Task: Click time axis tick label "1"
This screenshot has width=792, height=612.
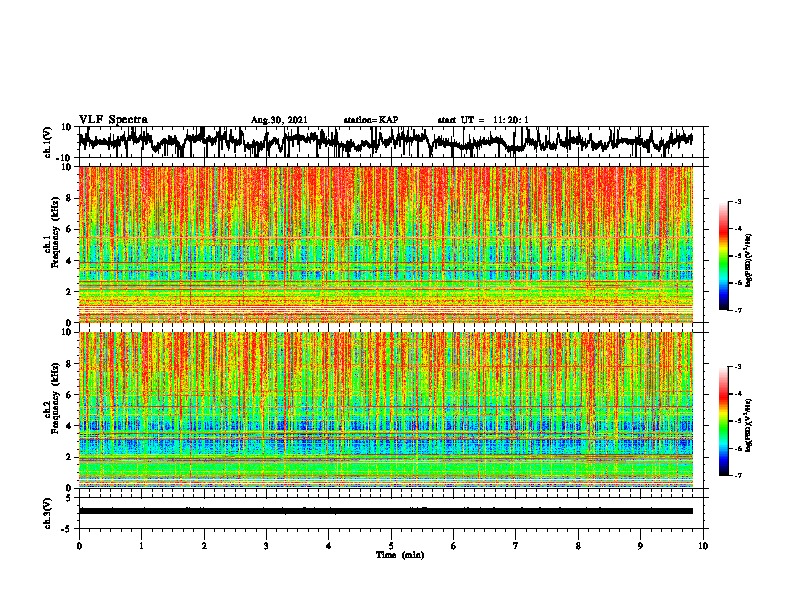Action: [141, 546]
